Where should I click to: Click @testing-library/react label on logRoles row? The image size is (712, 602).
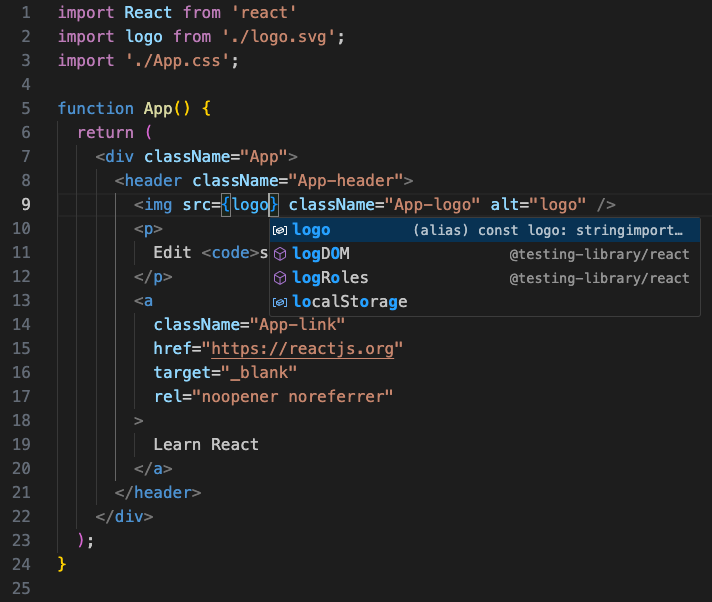click(x=599, y=278)
